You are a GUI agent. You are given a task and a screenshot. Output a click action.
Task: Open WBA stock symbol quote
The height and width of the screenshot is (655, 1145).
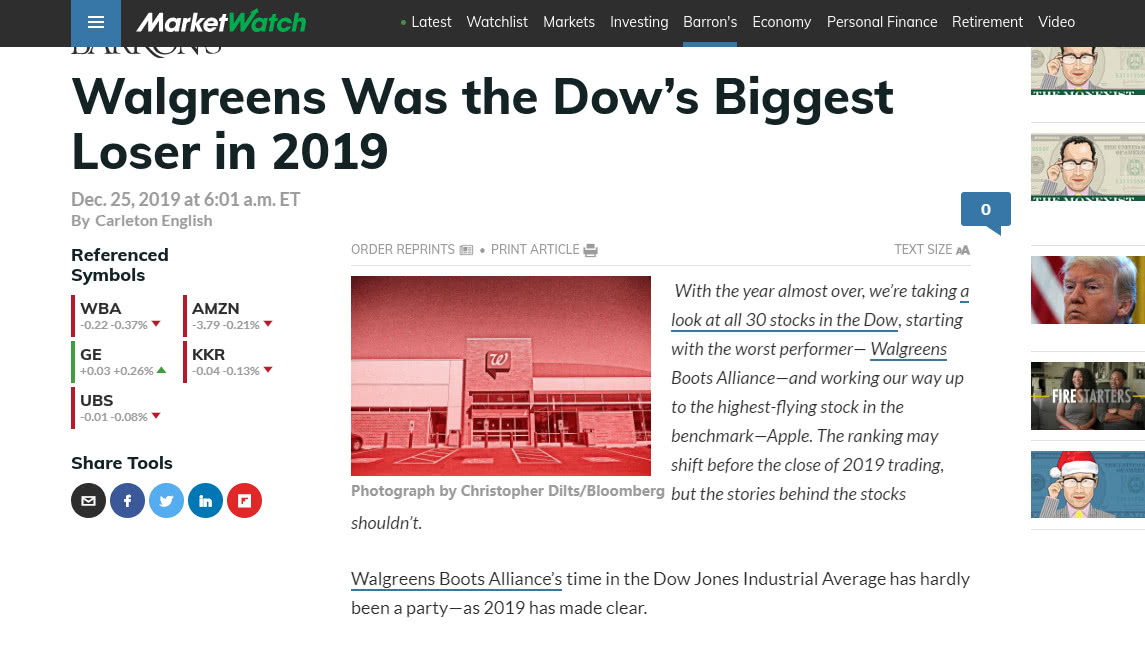(101, 309)
